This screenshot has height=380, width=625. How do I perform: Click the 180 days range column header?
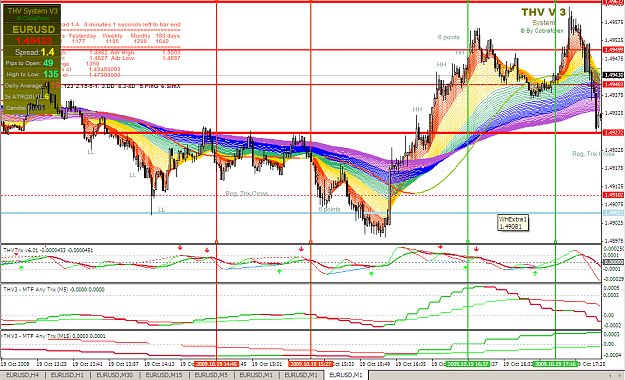click(x=168, y=35)
